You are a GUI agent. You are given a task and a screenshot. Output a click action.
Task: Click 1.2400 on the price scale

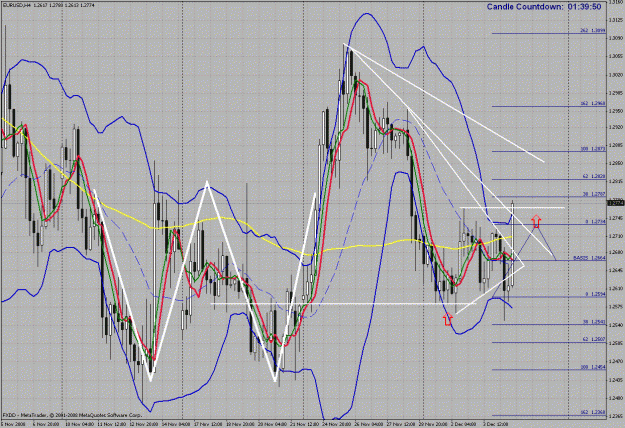pos(615,398)
